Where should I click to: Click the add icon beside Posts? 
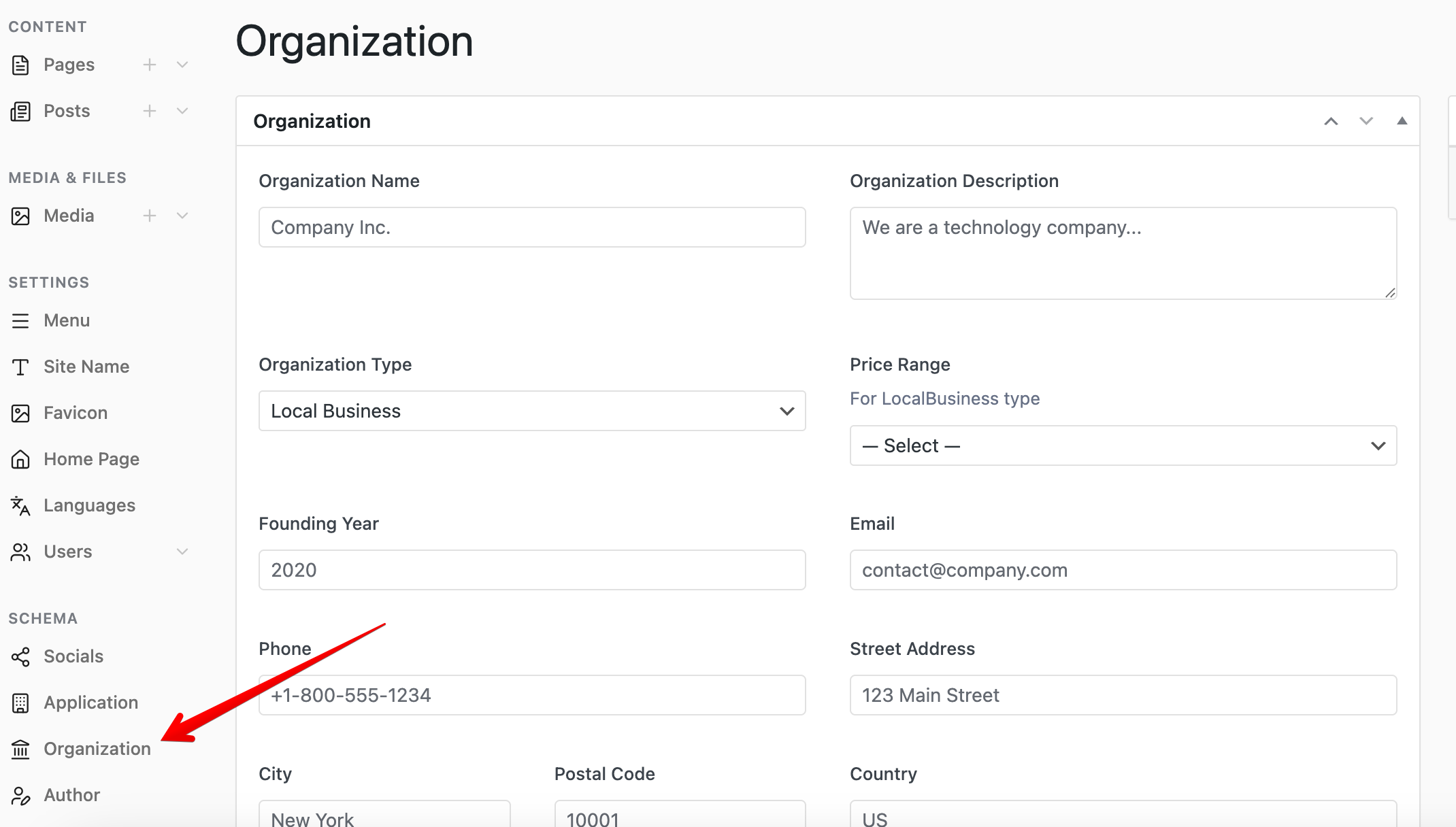pyautogui.click(x=150, y=111)
